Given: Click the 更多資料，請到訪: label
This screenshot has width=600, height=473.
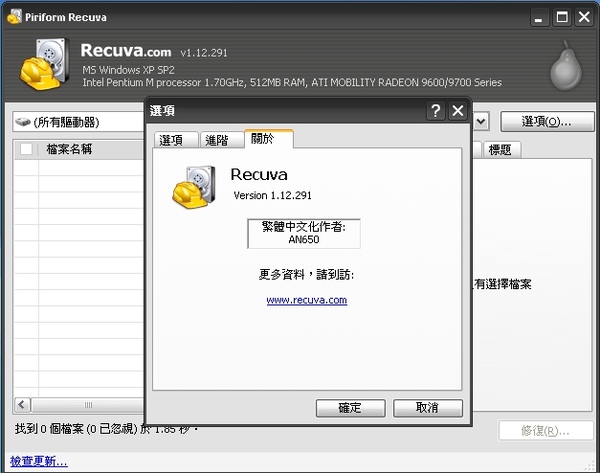Looking at the screenshot, I should 307,274.
